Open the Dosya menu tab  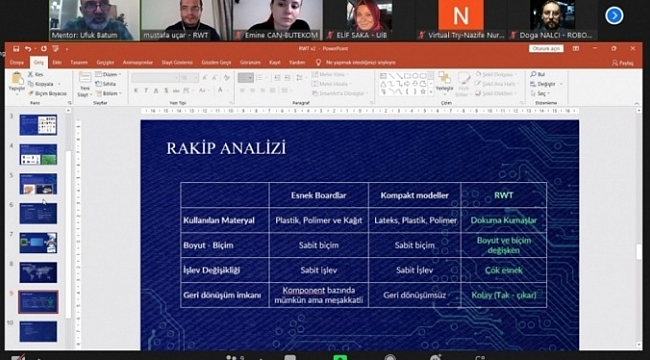tap(17, 63)
